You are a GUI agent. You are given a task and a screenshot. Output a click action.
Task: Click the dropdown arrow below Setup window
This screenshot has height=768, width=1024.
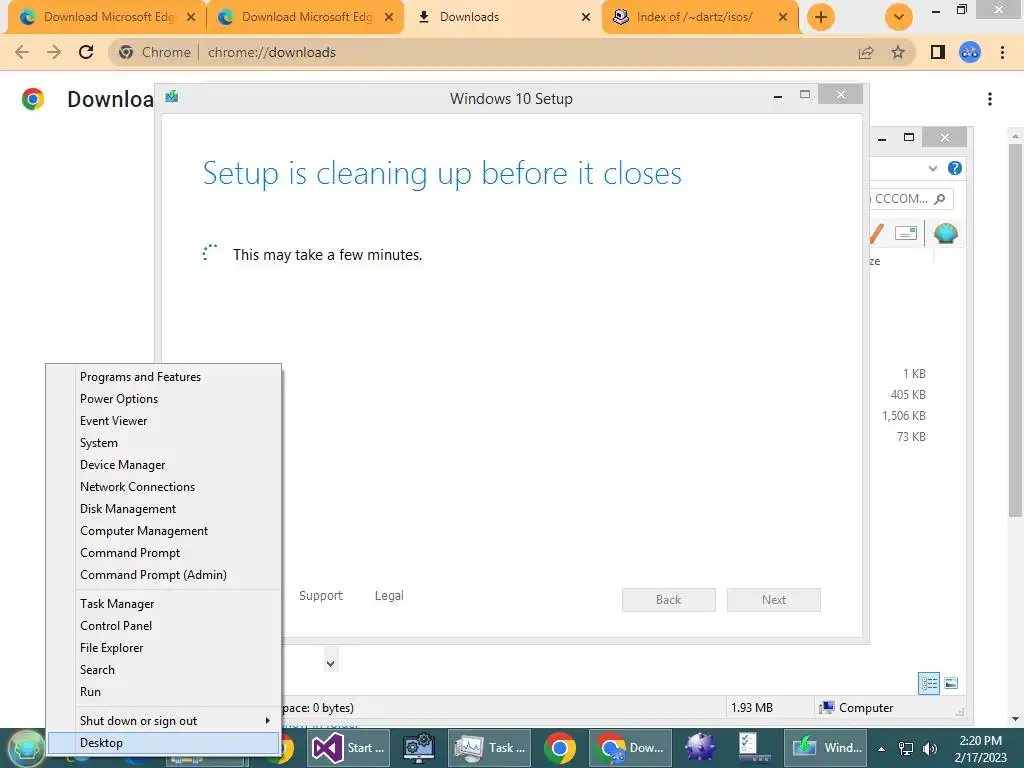tap(330, 664)
